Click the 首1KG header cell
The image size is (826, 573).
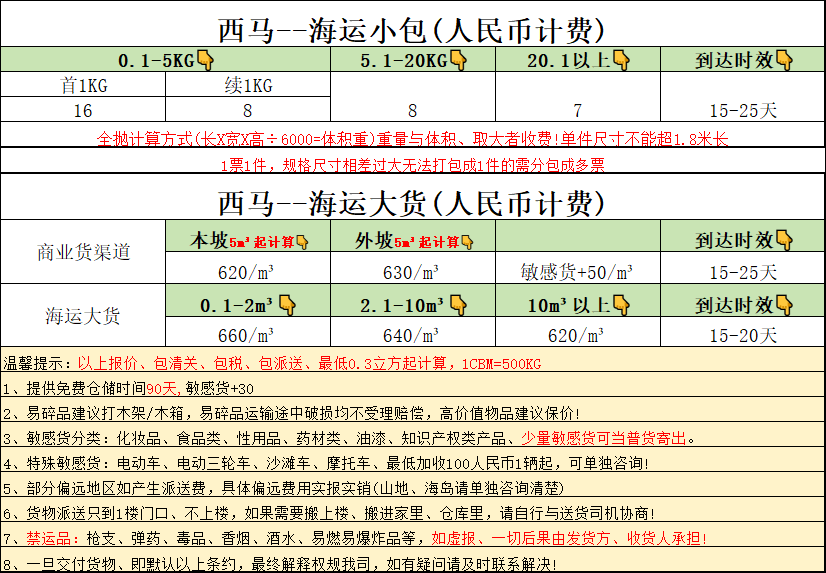click(83, 85)
